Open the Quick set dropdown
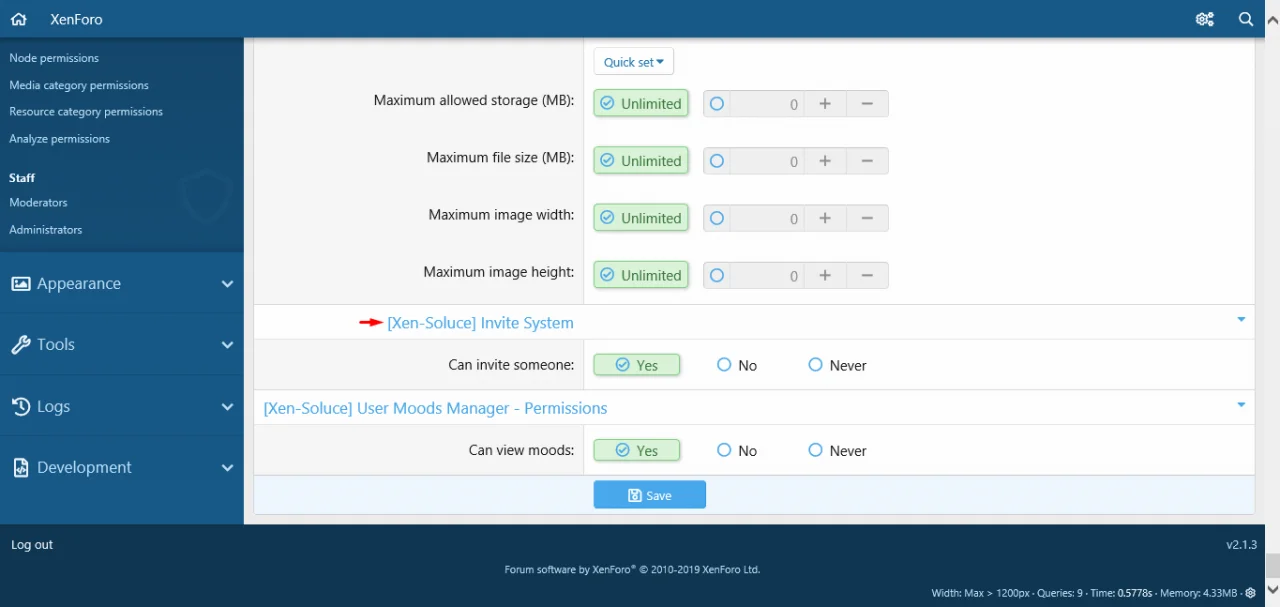The height and width of the screenshot is (607, 1280). tap(633, 62)
